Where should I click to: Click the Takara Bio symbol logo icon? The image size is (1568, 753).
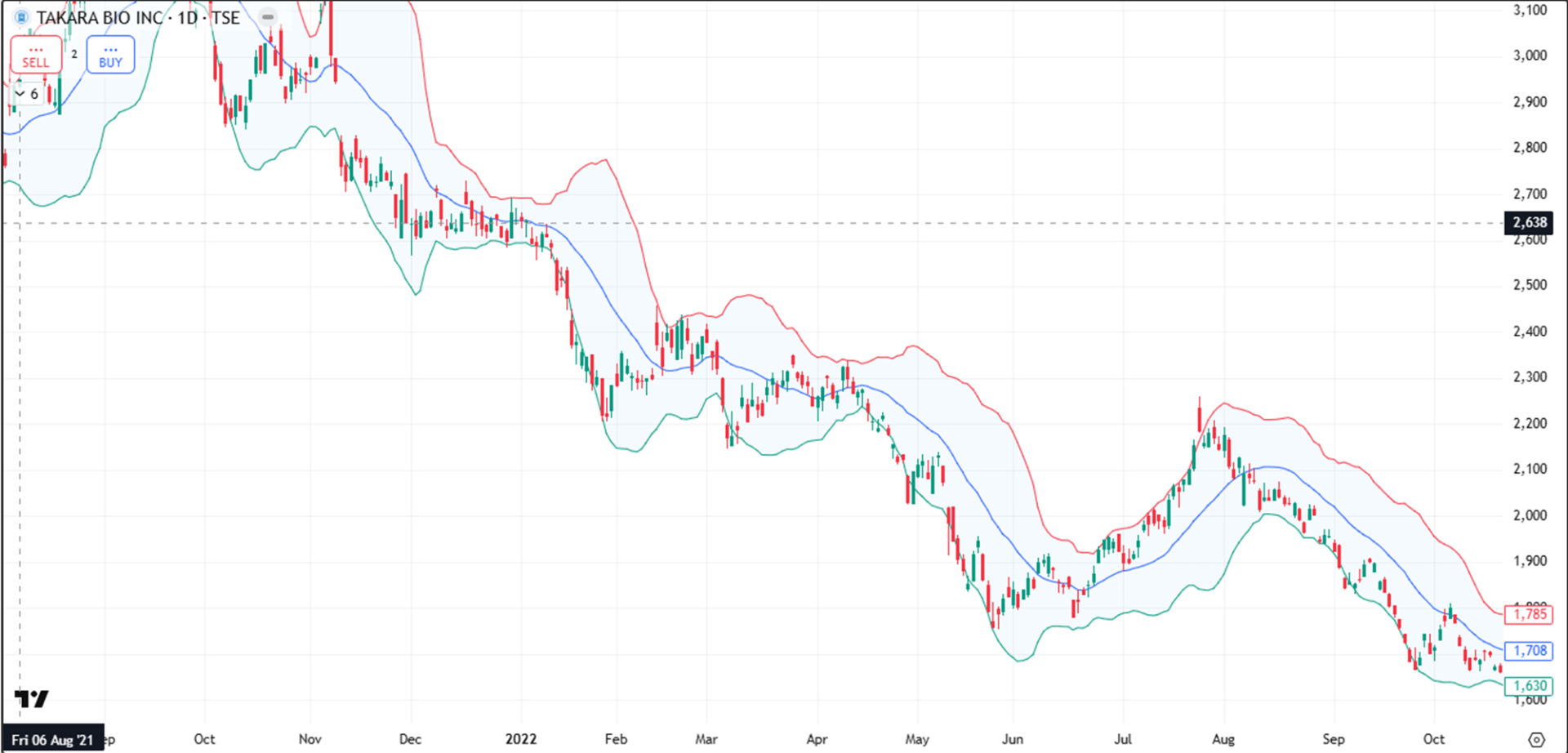coord(21,17)
